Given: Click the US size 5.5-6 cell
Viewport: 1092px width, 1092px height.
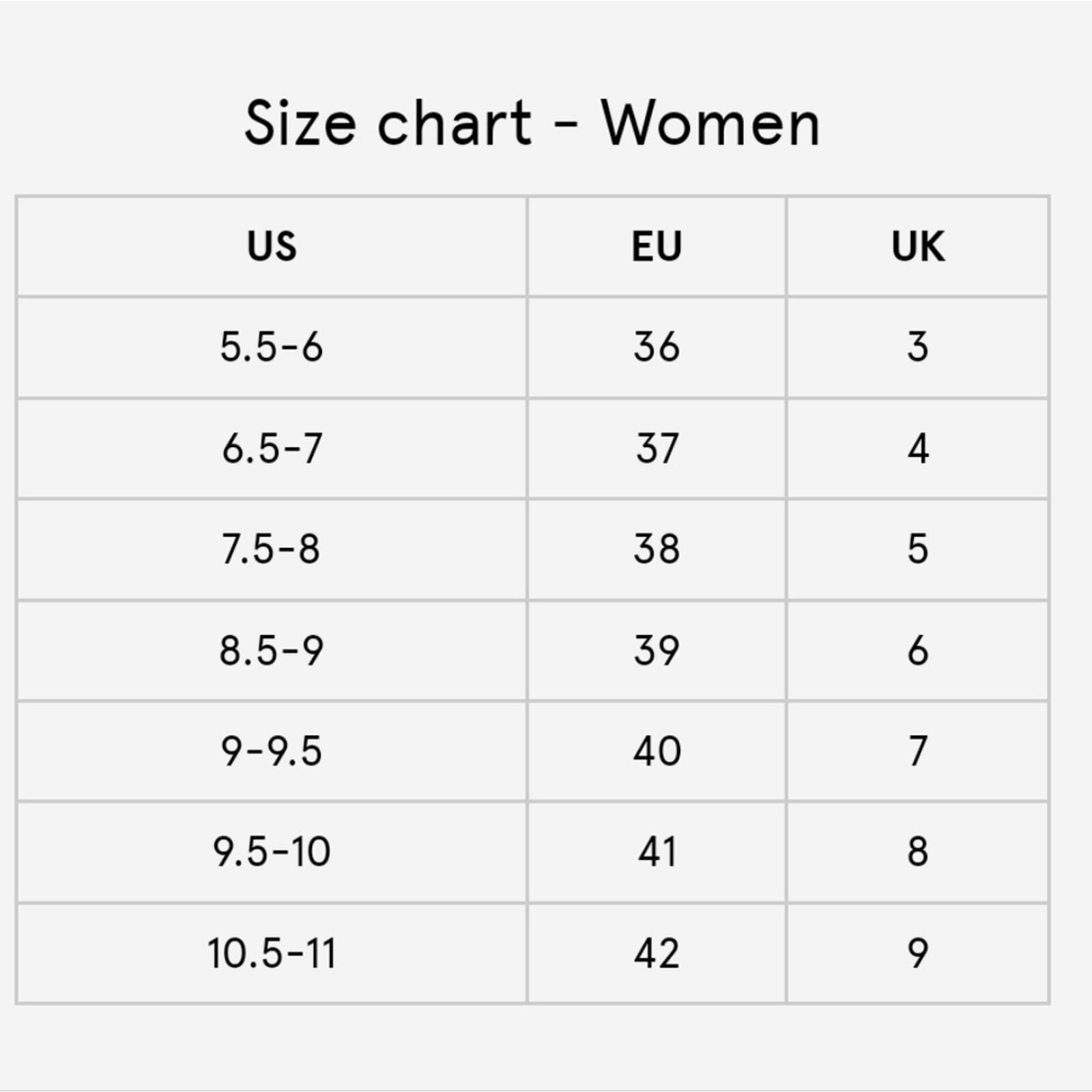Looking at the screenshot, I should tap(272, 347).
